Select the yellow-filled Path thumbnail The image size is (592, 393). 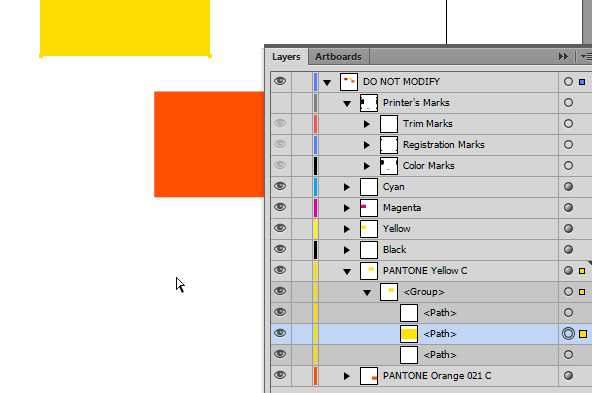coord(409,334)
